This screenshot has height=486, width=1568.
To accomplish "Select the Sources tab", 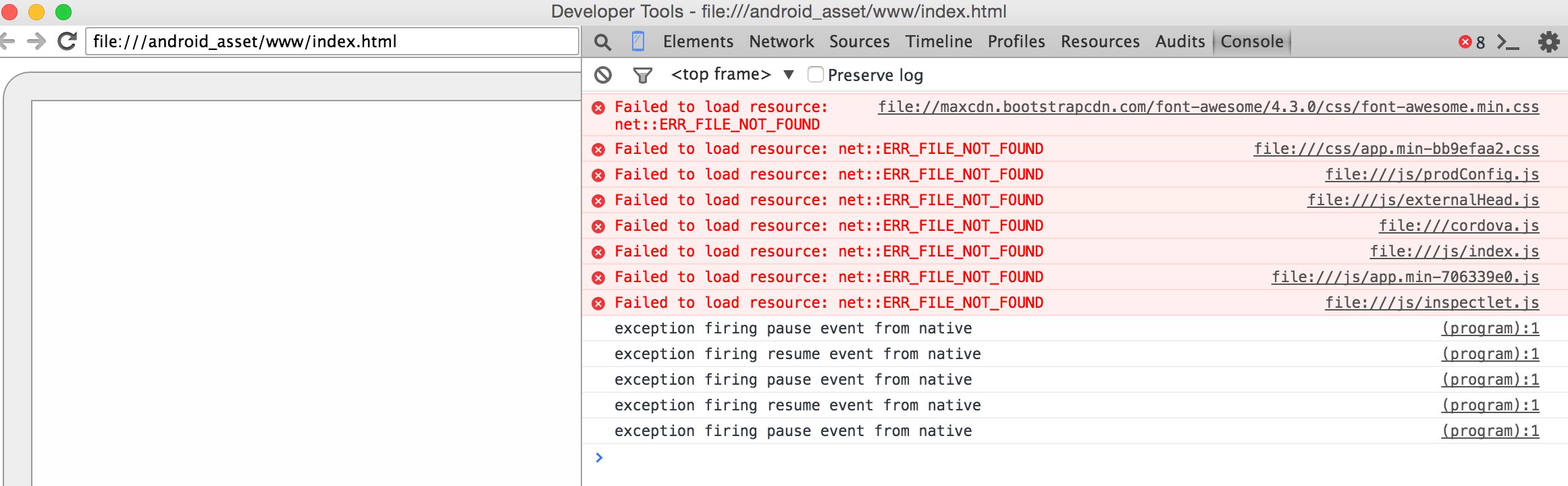I will 859,42.
